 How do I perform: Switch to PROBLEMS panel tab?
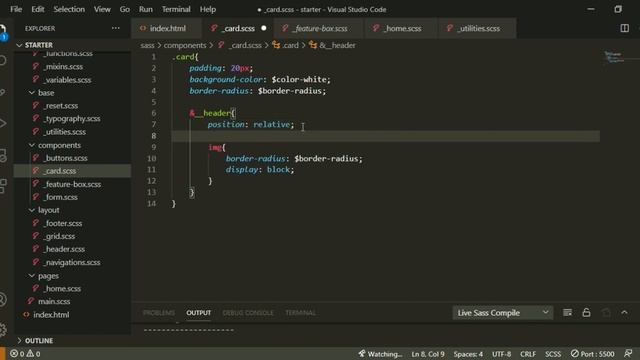159,313
